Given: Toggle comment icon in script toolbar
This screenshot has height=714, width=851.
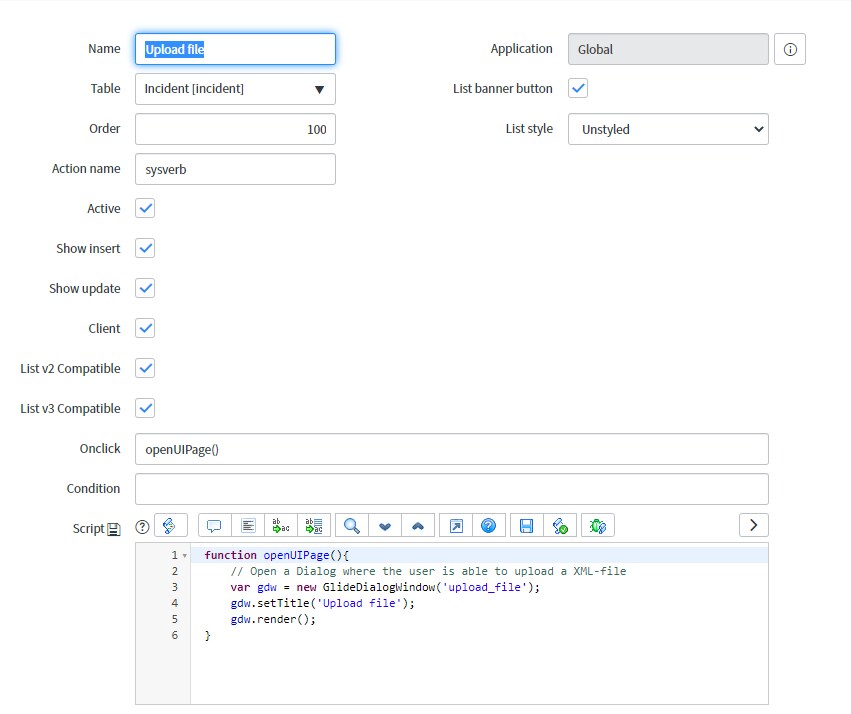Looking at the screenshot, I should point(214,525).
